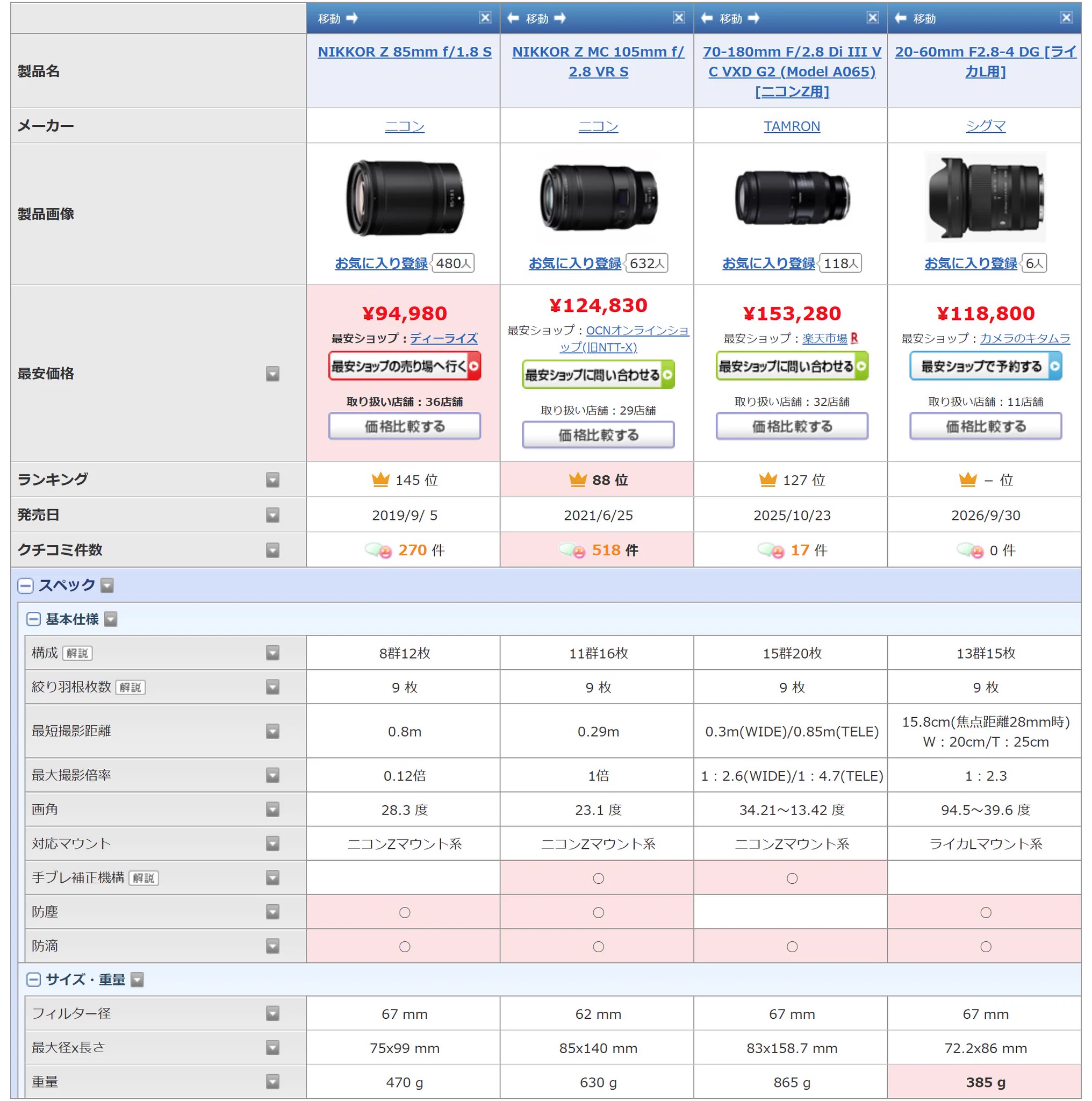Open sort dropdown on 重量 row
Image resolution: width=1092 pixels, height=1101 pixels.
click(x=273, y=1082)
